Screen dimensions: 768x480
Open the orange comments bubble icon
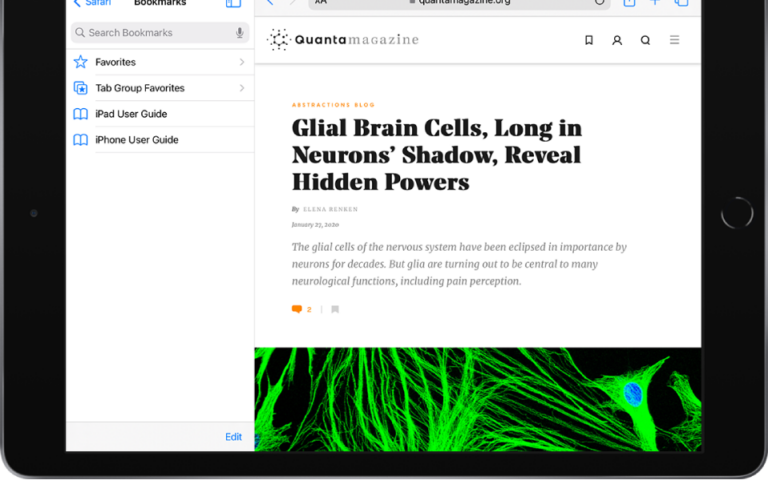(x=296, y=309)
